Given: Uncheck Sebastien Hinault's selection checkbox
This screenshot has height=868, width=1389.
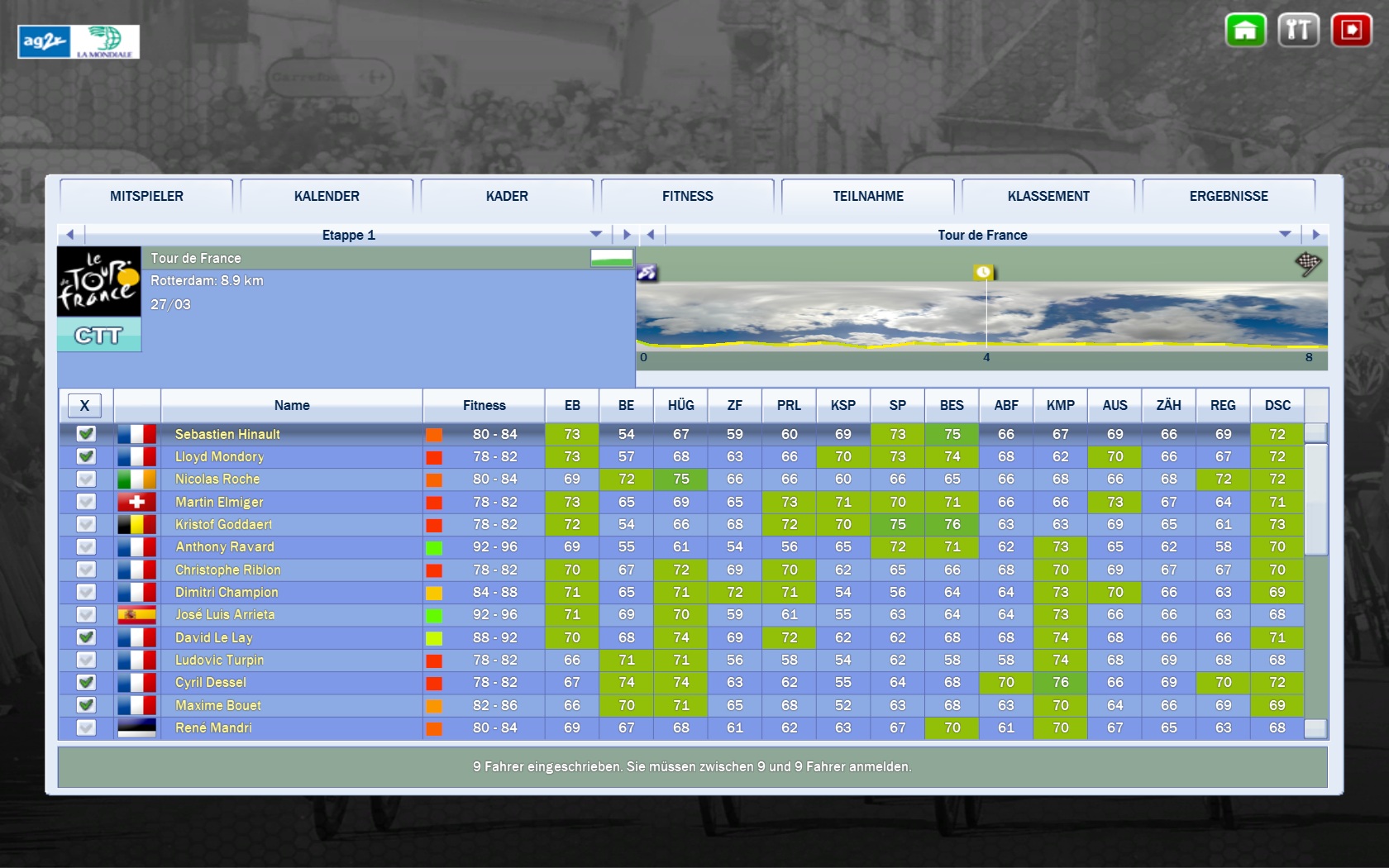Looking at the screenshot, I should [x=86, y=434].
